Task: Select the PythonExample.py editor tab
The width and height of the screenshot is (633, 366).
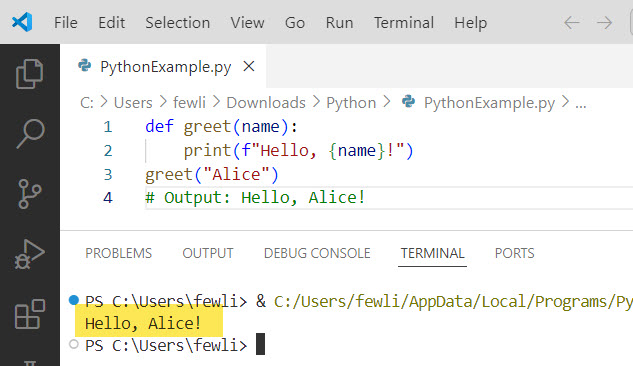Action: [163, 66]
